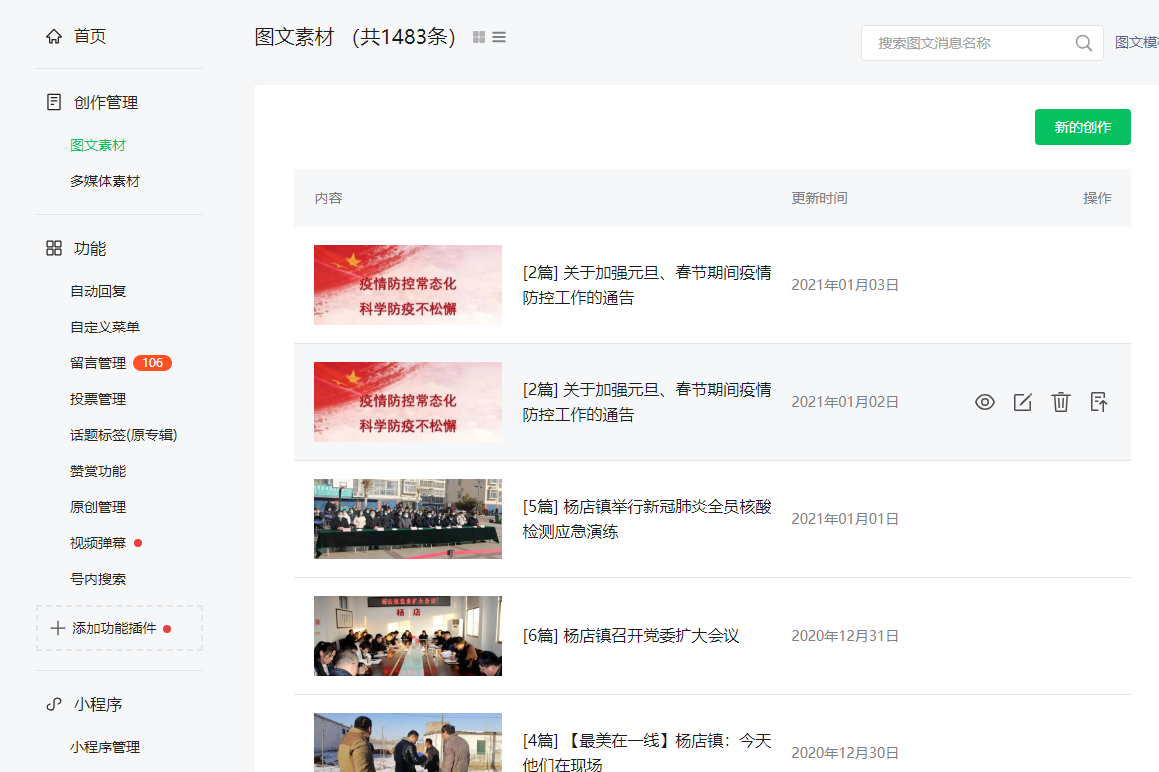
Task: Select 图文素材 in the sidebar
Action: (x=98, y=145)
